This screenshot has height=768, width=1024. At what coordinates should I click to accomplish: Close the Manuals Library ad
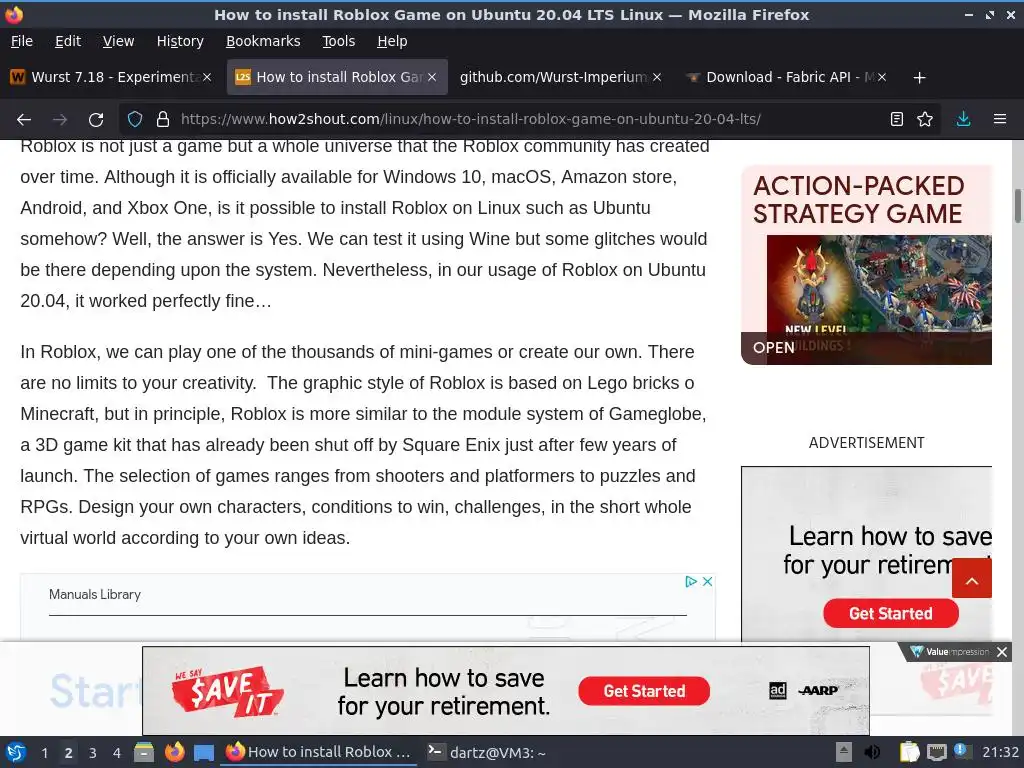[707, 581]
